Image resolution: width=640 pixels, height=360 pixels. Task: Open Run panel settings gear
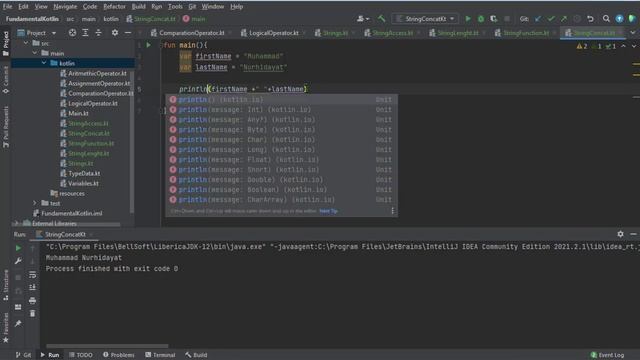tap(620, 234)
